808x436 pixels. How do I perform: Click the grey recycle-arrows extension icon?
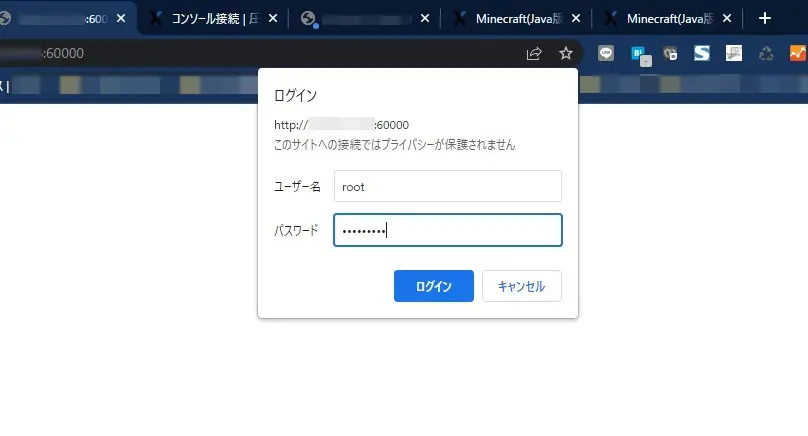766,53
